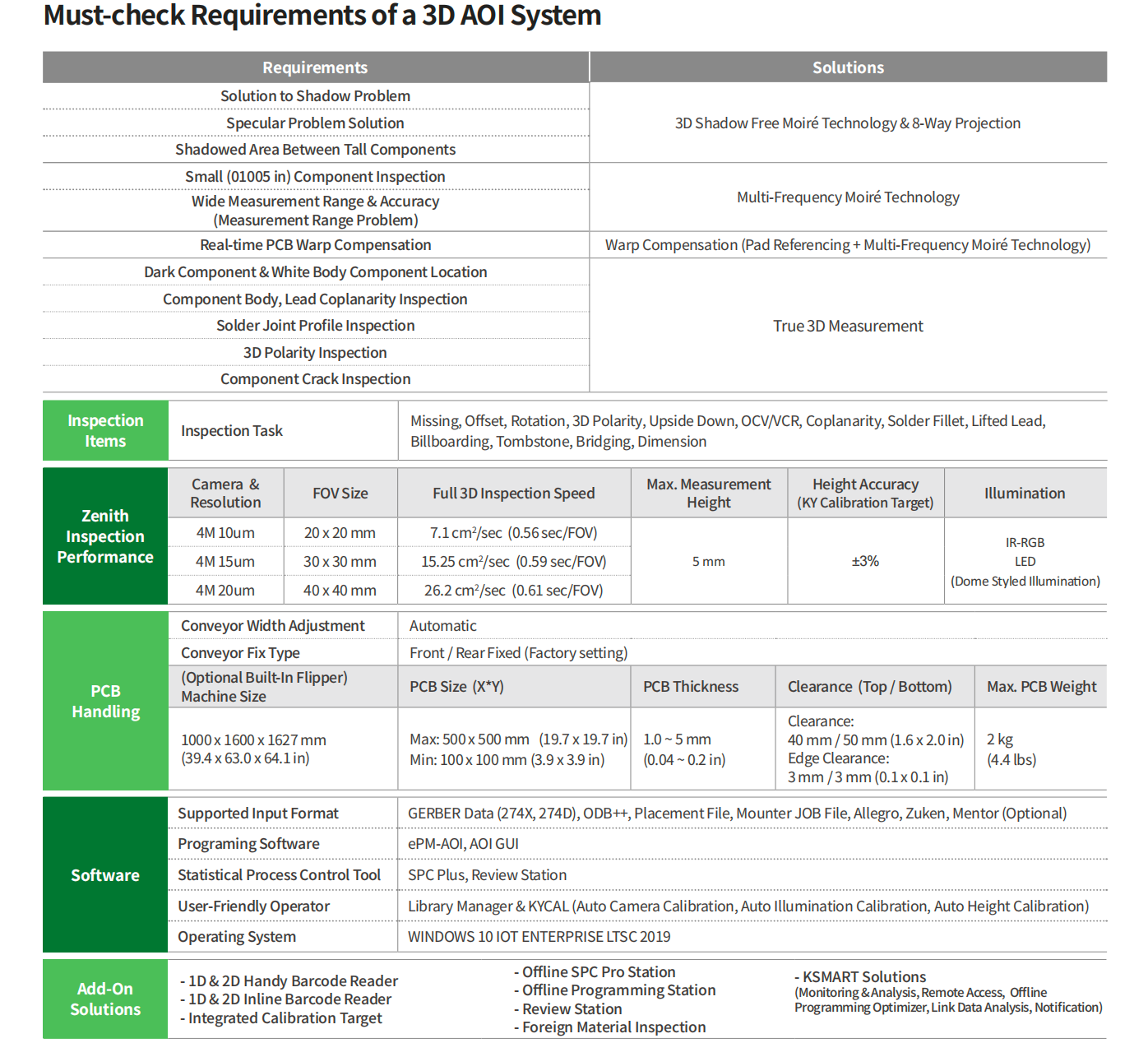Click the 'Multi-Frequency Moiré Technology' solution cell
Screen dimensions: 1148x1043
click(848, 197)
